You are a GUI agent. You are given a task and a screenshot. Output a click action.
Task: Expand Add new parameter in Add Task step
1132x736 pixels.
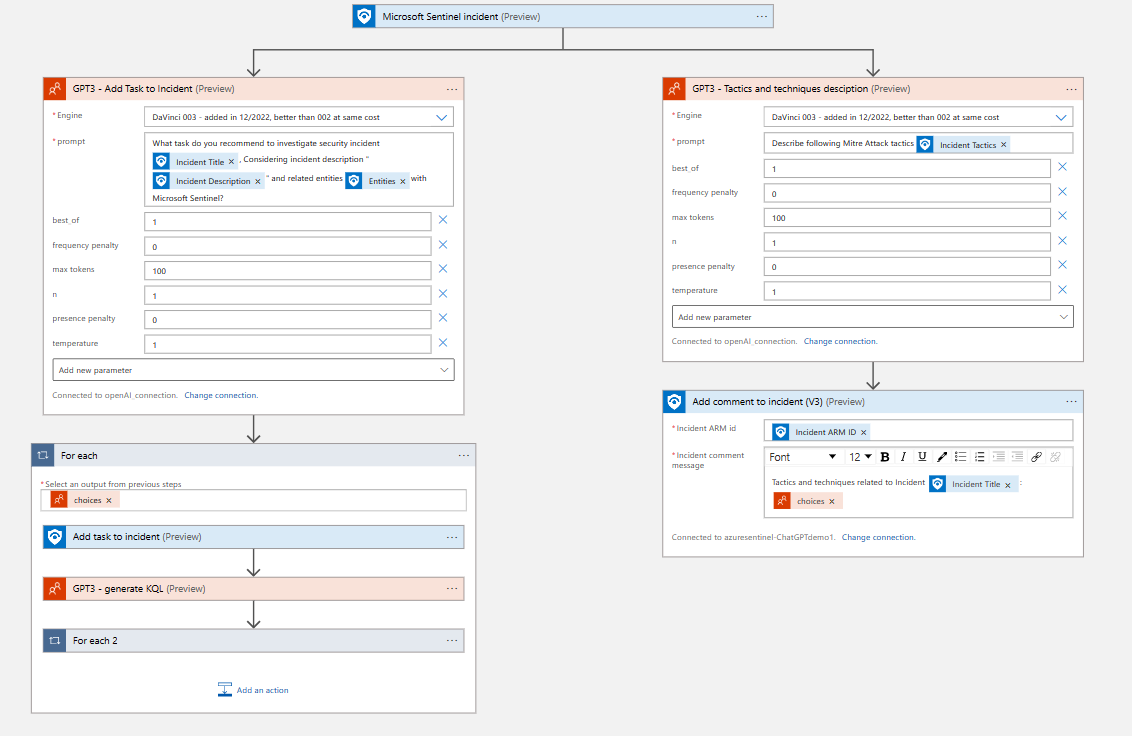(x=253, y=370)
